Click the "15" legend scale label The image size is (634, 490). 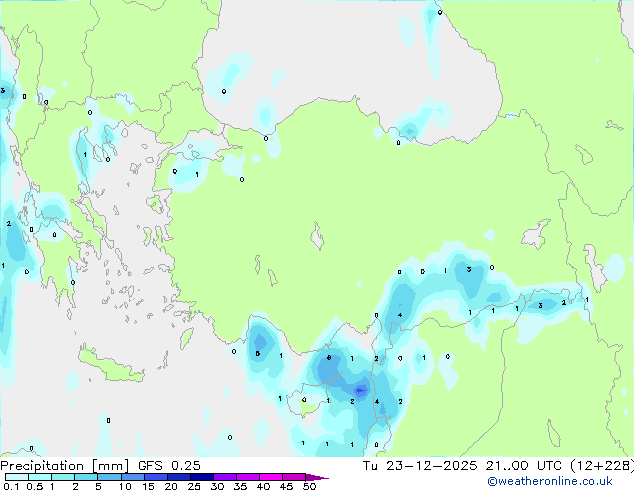pos(148,486)
